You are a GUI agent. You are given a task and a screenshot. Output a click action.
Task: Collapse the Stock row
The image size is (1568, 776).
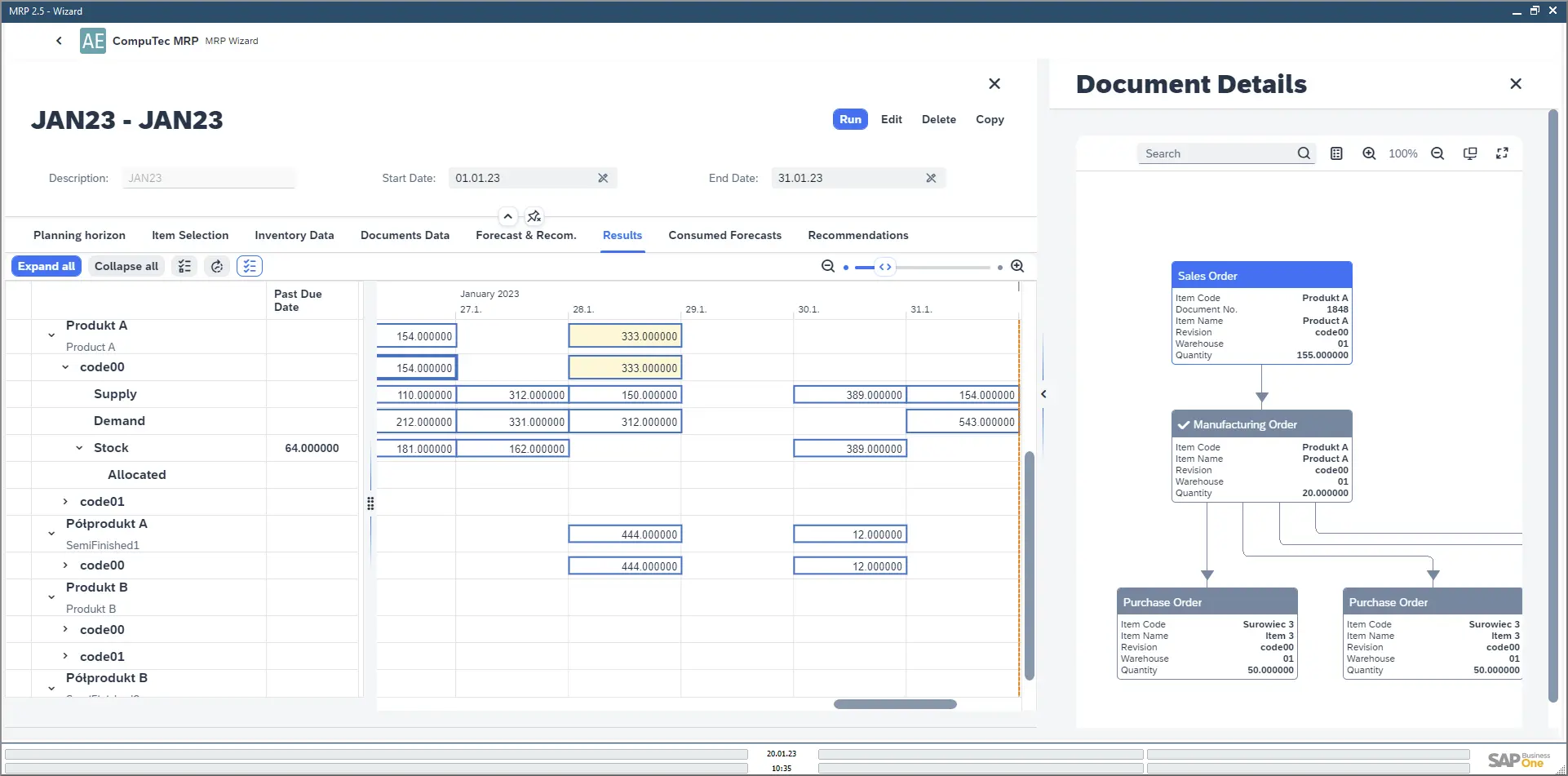point(79,448)
